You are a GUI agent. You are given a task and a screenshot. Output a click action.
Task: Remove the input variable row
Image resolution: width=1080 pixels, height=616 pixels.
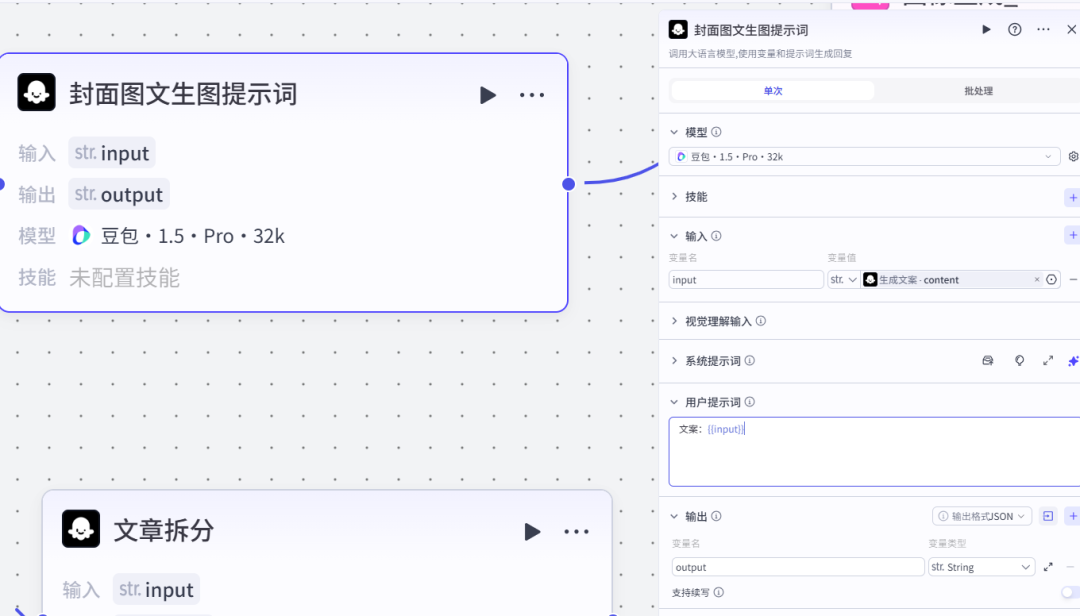click(x=1073, y=279)
